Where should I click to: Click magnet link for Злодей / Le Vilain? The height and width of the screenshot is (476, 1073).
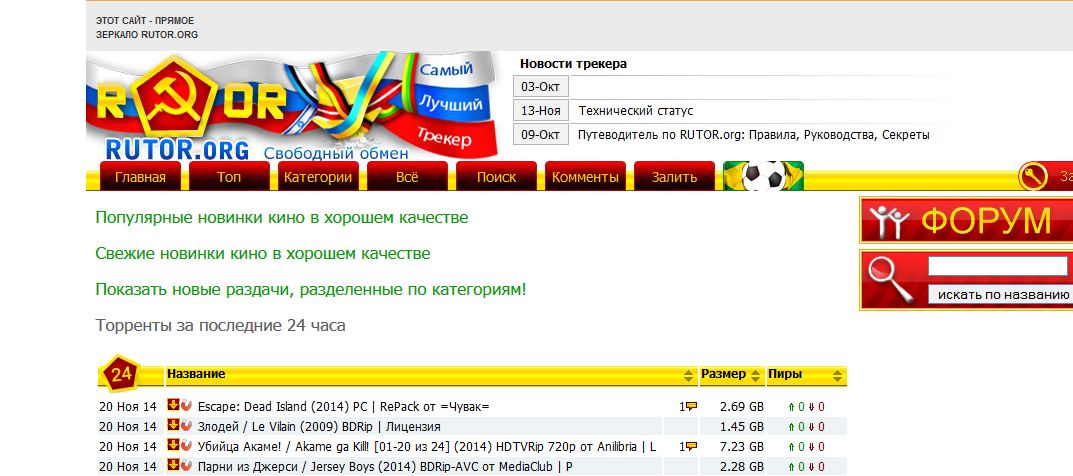[x=186, y=425]
